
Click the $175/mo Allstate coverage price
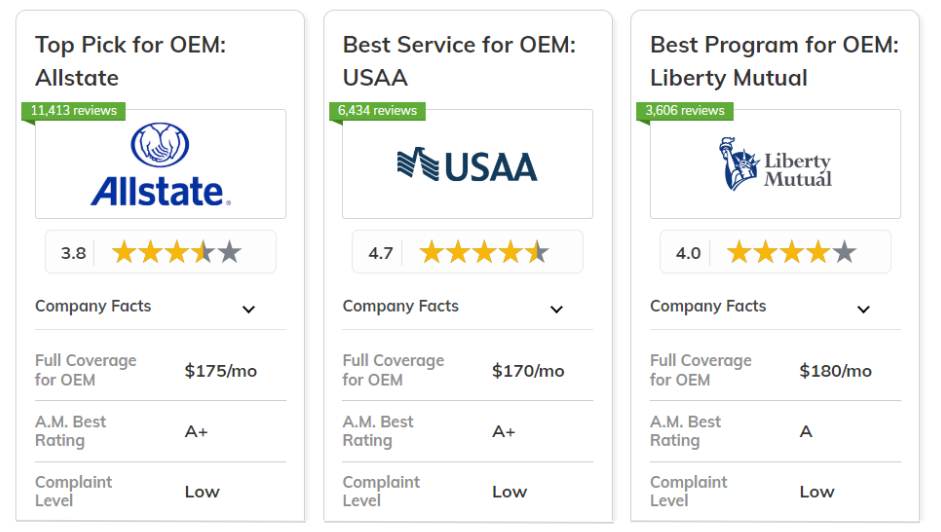[221, 371]
